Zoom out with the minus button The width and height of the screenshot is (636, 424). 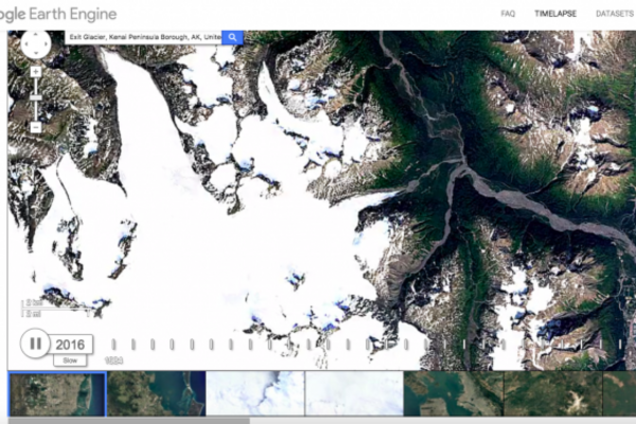pyautogui.click(x=36, y=128)
